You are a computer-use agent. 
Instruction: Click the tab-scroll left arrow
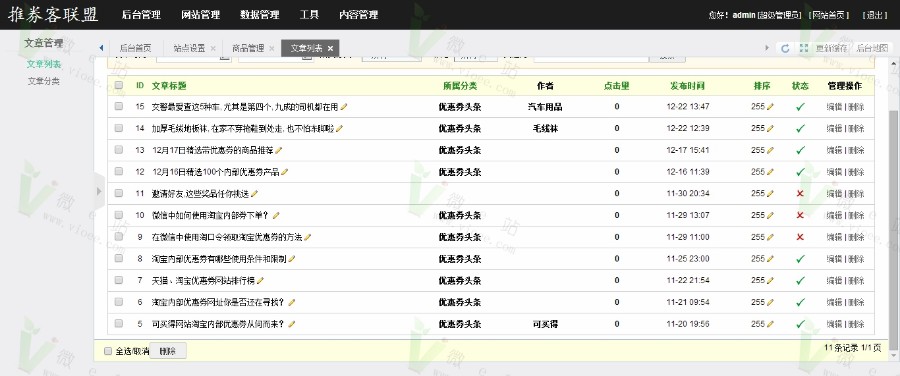pyautogui.click(x=102, y=48)
